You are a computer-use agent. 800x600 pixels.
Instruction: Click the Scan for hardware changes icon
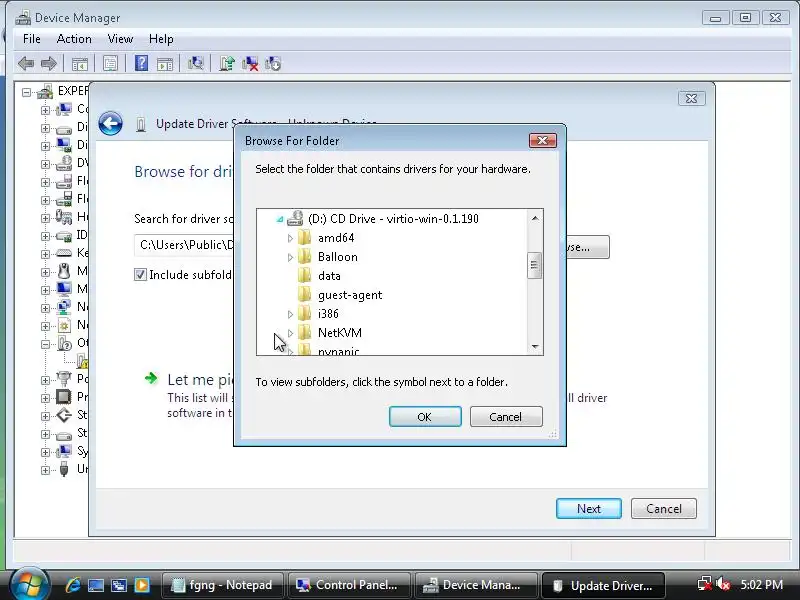(195, 63)
